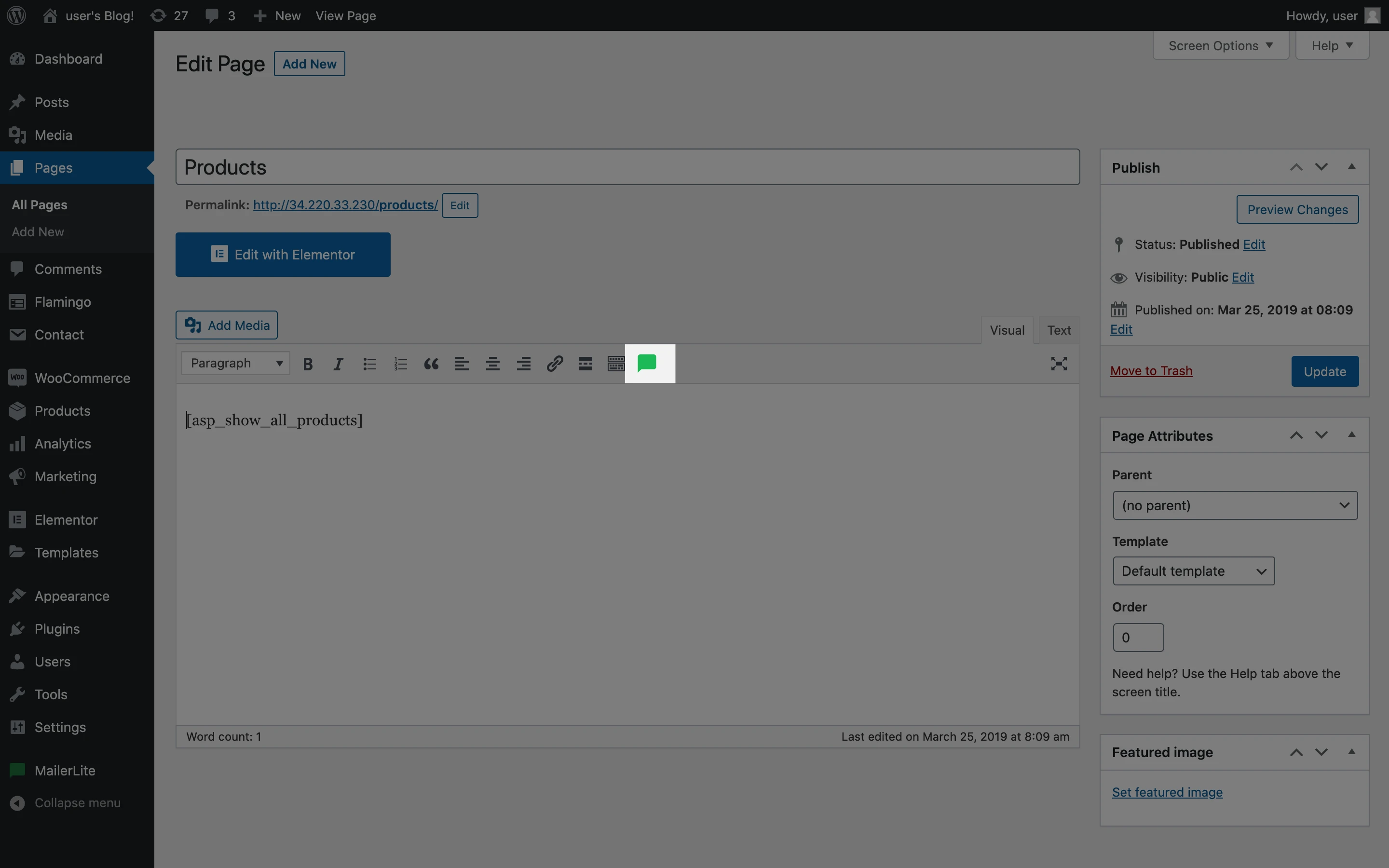Image resolution: width=1389 pixels, height=868 pixels.
Task: Toggle the Featured image panel collapse arrow
Action: (1351, 751)
